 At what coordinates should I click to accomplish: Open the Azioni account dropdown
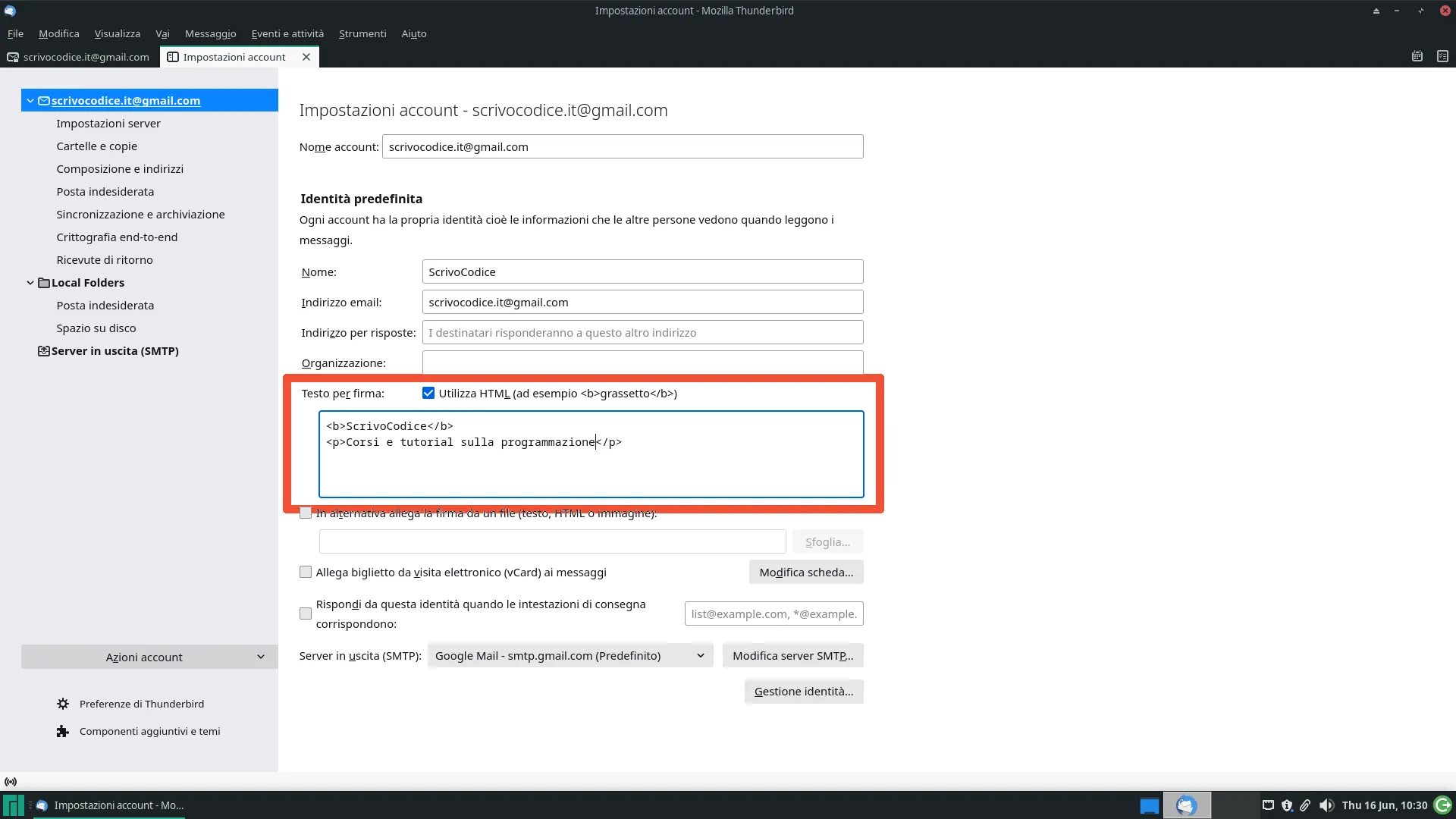coord(149,657)
